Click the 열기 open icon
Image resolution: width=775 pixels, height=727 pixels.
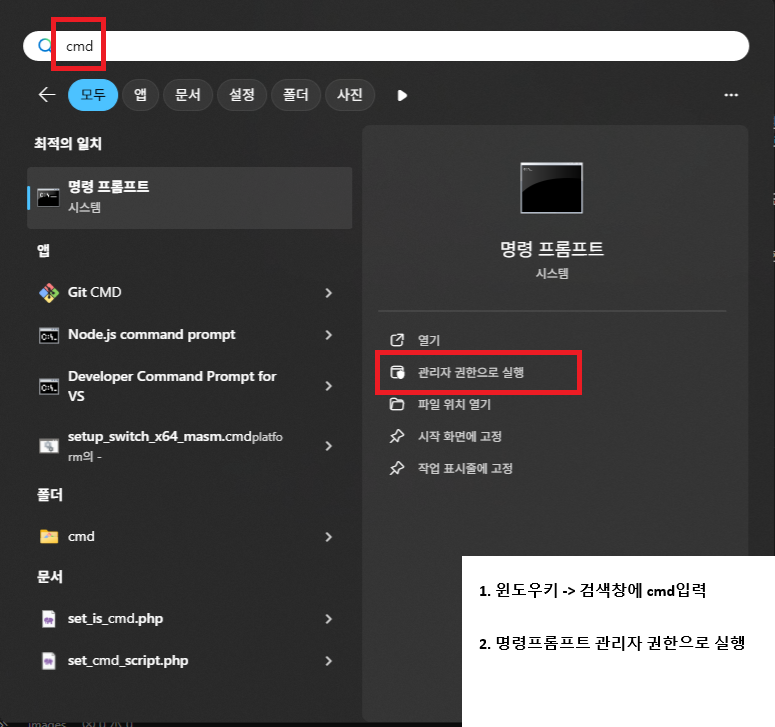tap(397, 340)
